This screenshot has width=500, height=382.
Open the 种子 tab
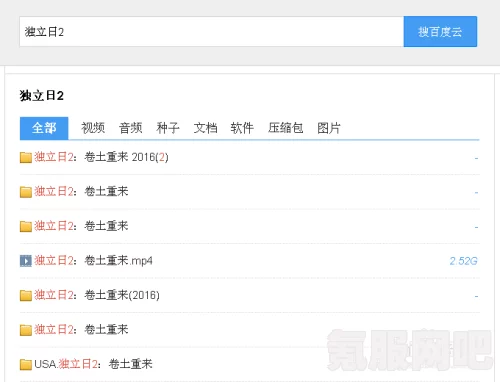[x=168, y=128]
